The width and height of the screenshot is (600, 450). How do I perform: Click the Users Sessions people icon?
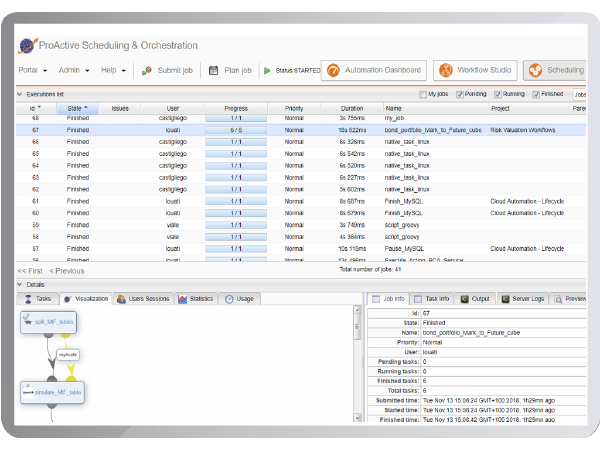121,299
